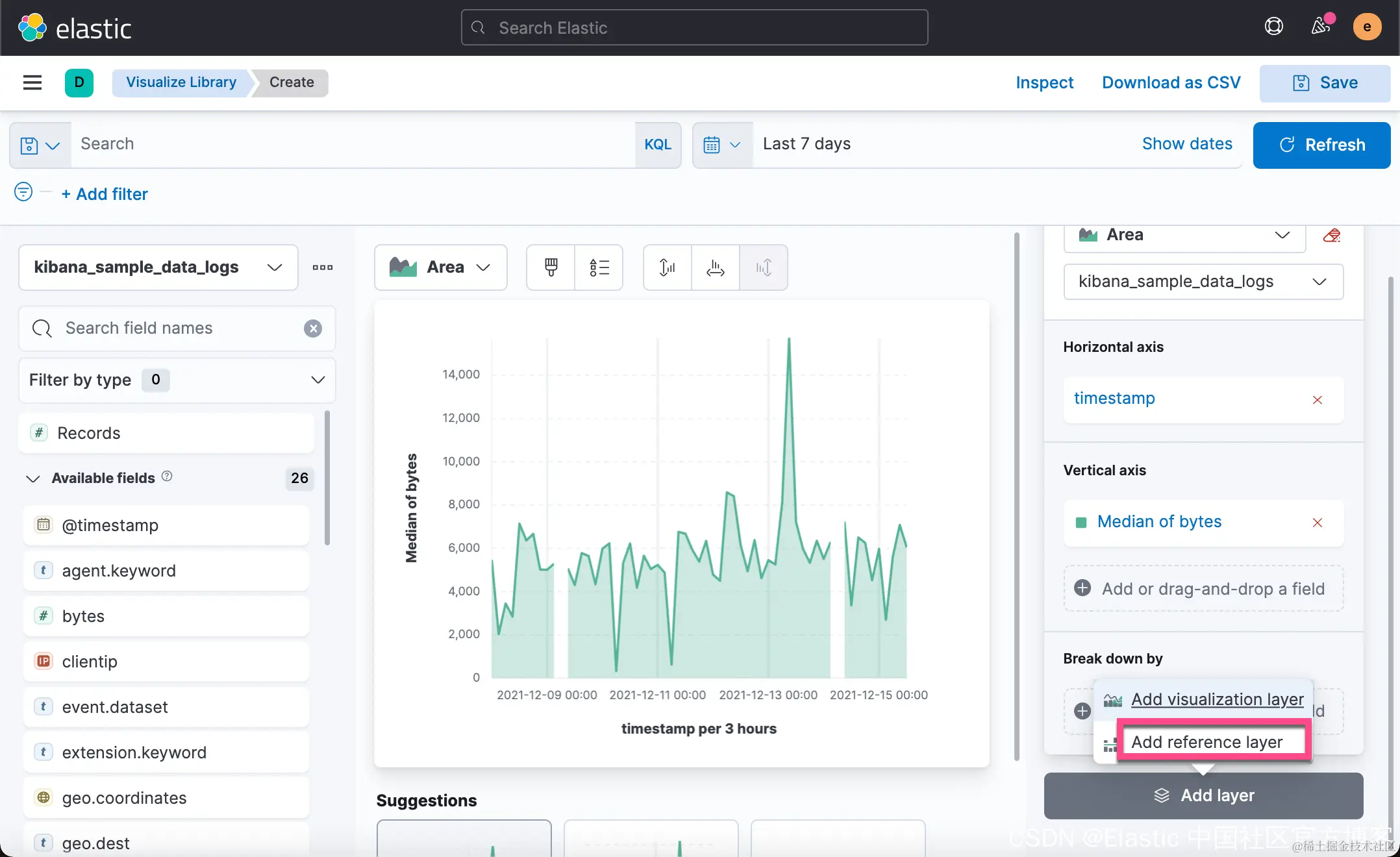The image size is (1400, 857).
Task: Open the Area chart type dropdown
Action: 440,267
